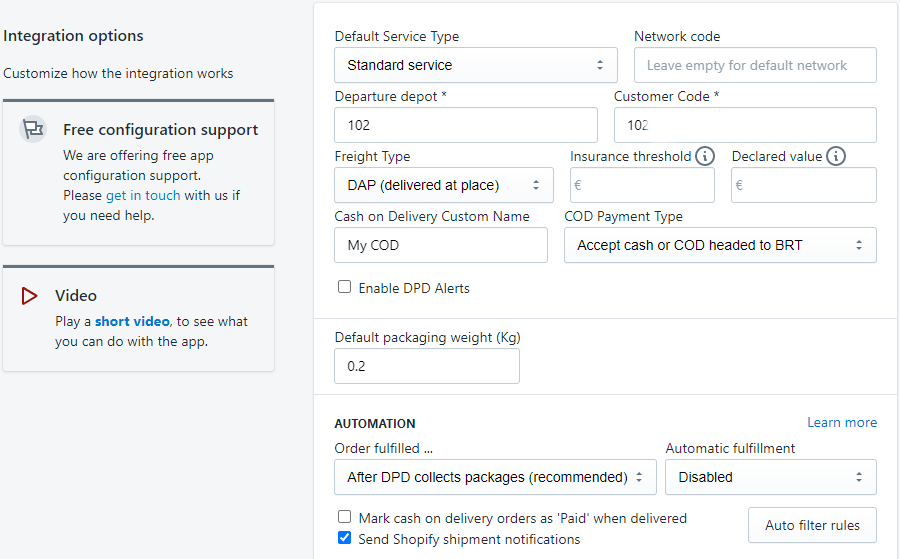
Task: Focus the Network code field
Action: click(755, 65)
